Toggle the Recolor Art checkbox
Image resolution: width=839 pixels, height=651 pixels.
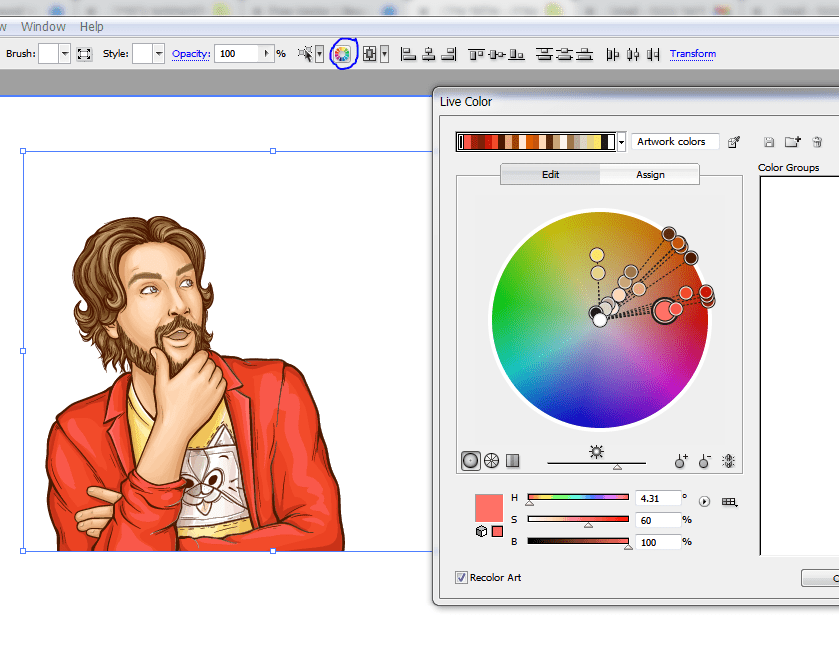461,577
